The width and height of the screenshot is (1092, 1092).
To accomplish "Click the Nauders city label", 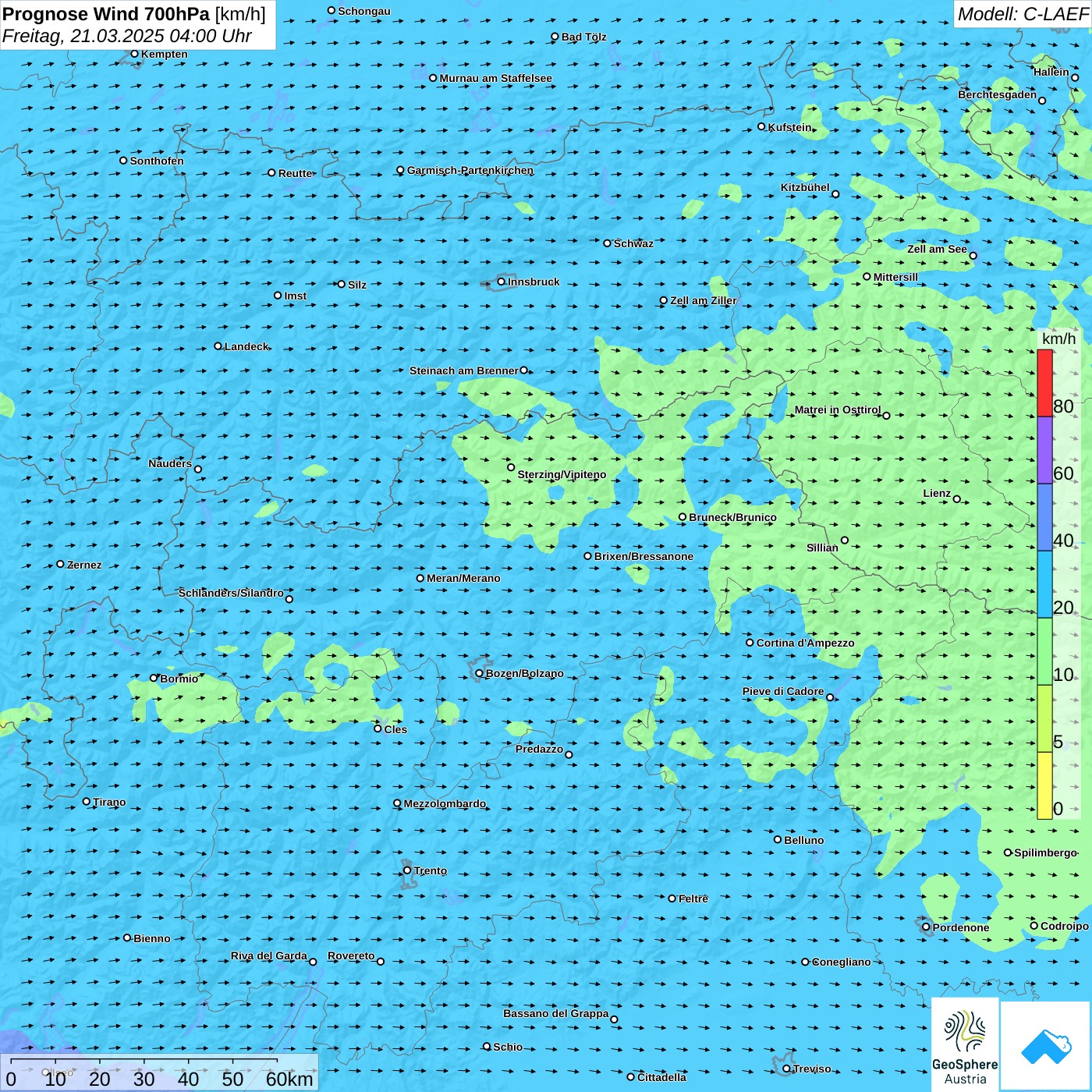I will [169, 463].
